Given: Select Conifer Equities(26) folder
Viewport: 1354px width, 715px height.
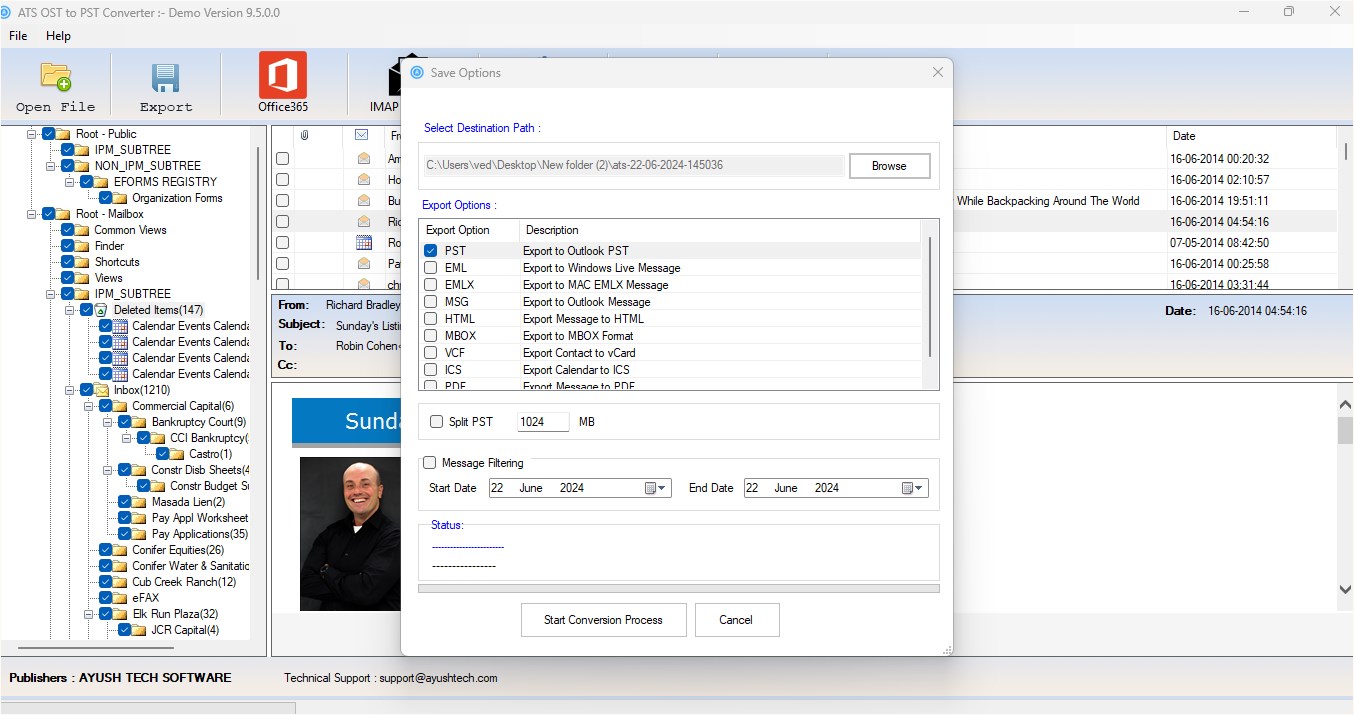Looking at the screenshot, I should tap(178, 550).
